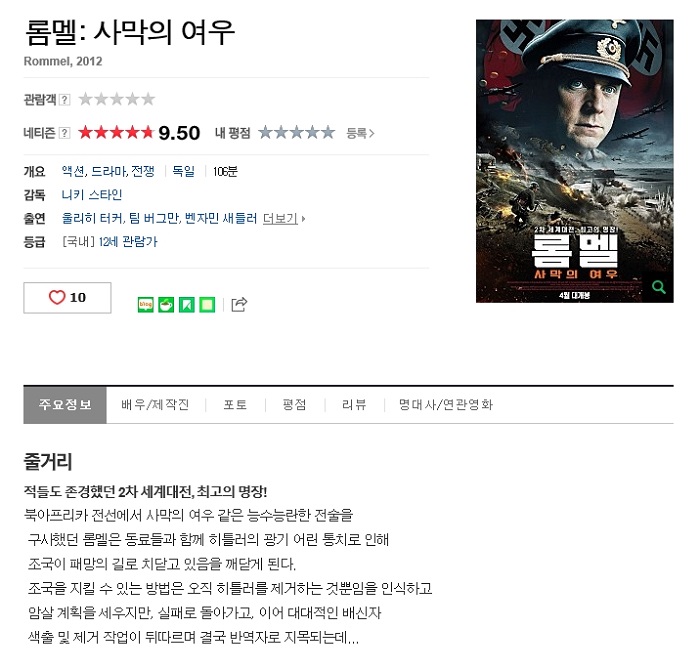Click the magnifier icon on poster
700x670 pixels.
coord(659,287)
